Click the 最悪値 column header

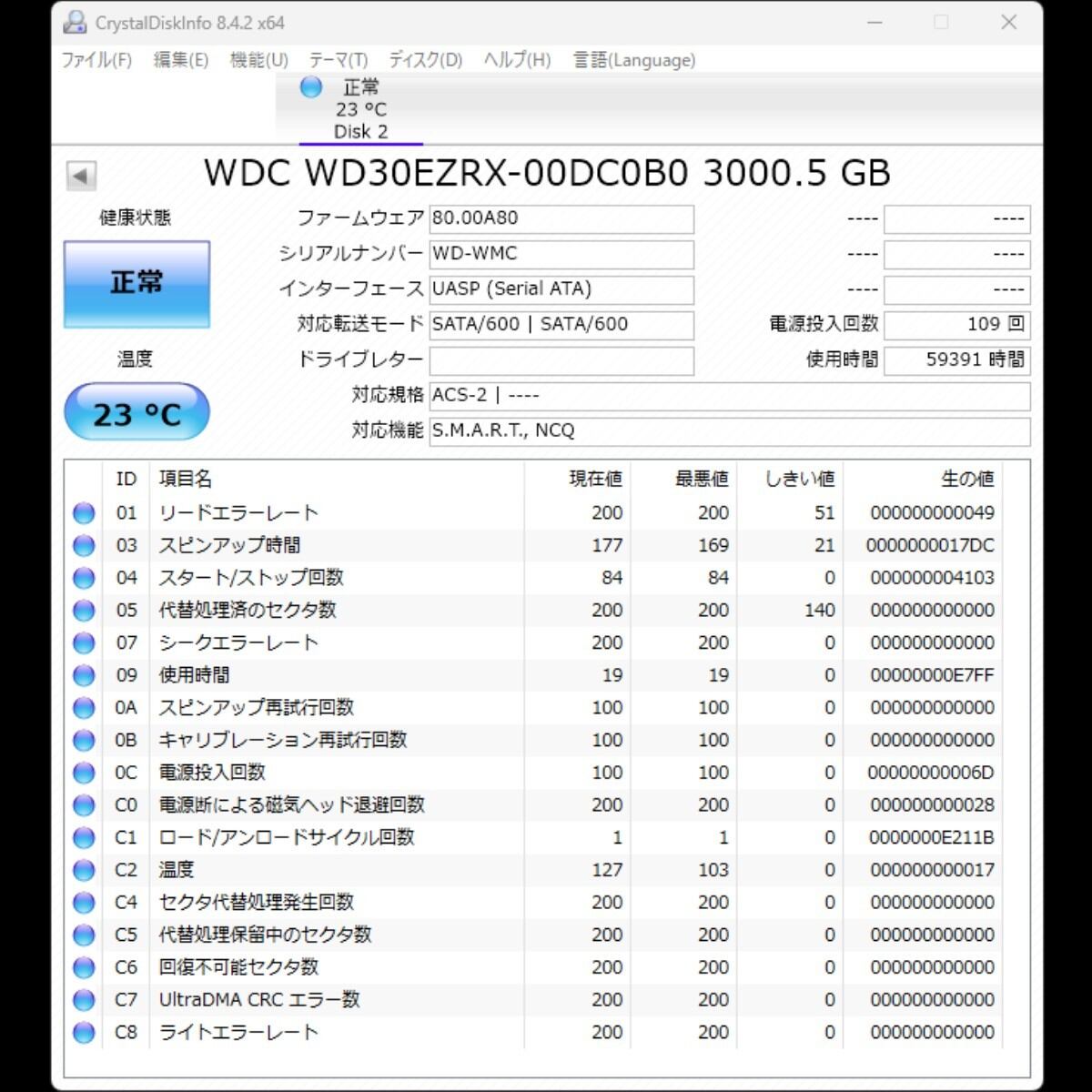pos(702,479)
